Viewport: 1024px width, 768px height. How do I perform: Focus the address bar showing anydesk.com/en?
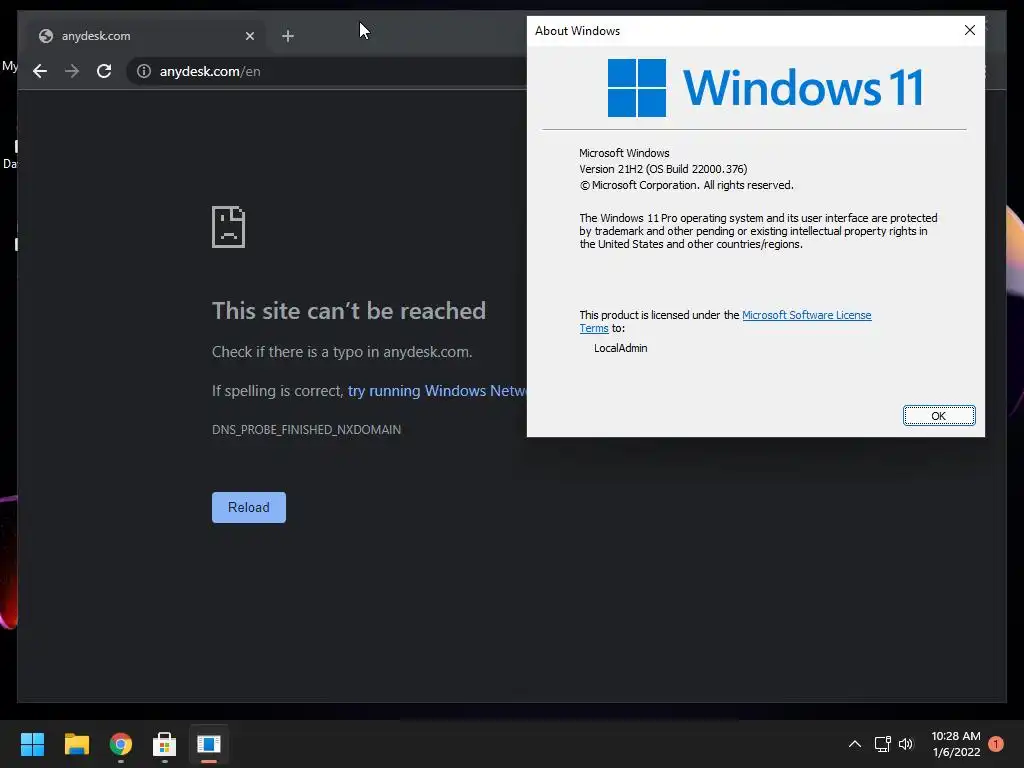(327, 71)
